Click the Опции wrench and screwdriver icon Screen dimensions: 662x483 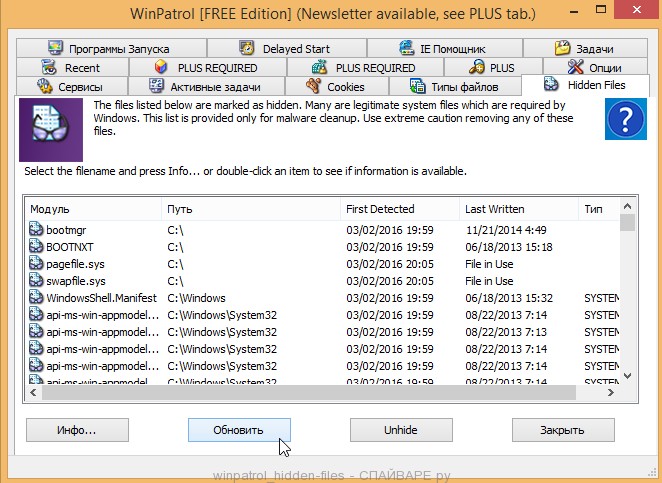(575, 67)
